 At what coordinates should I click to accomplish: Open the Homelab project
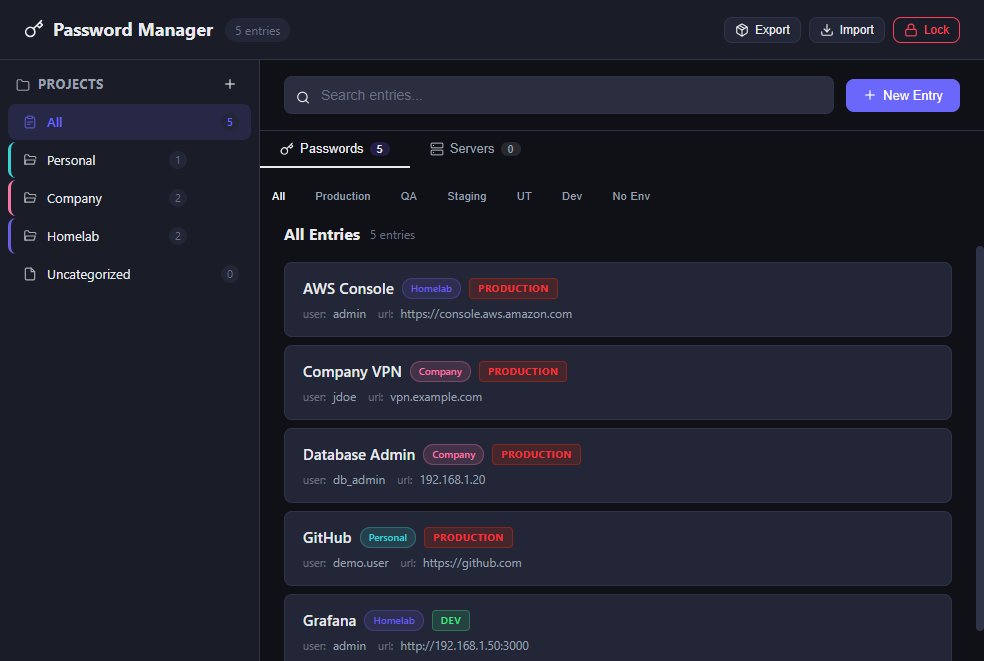click(129, 236)
